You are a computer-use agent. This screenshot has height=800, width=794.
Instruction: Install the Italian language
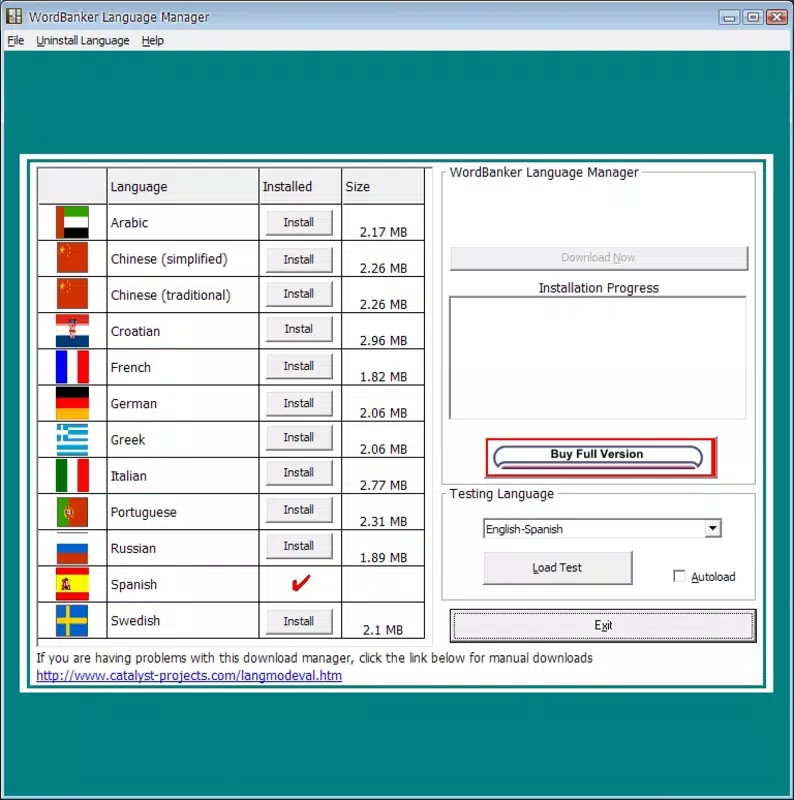point(299,473)
